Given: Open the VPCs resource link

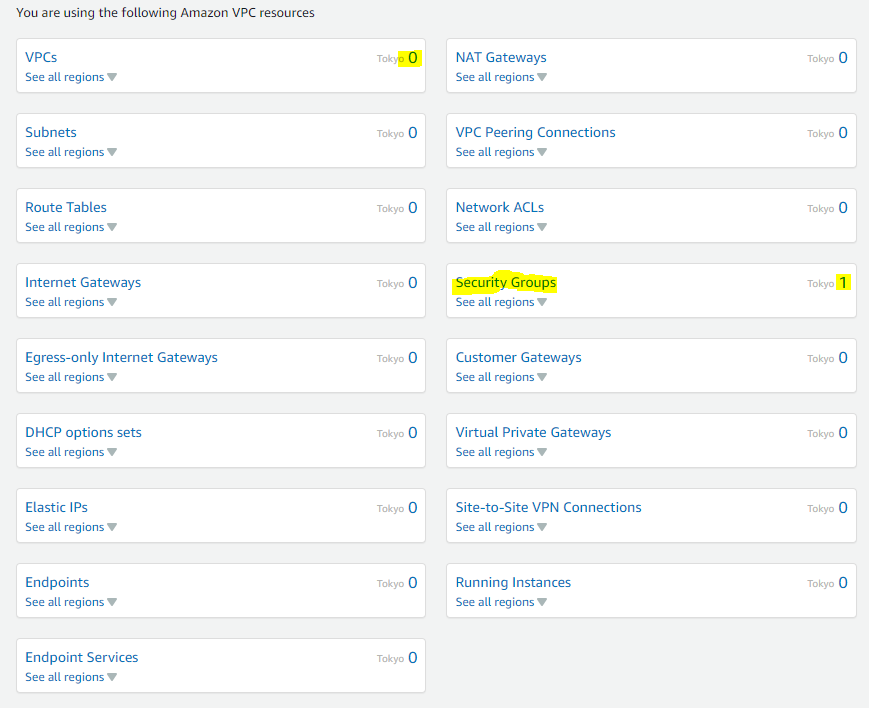Looking at the screenshot, I should [x=41, y=57].
